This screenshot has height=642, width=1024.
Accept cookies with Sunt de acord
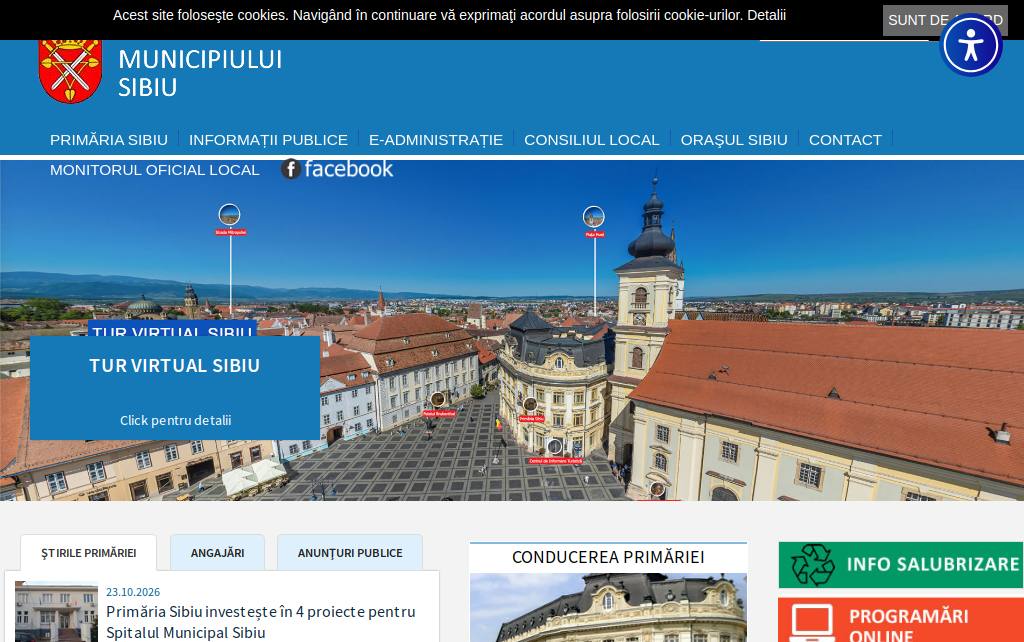(945, 20)
